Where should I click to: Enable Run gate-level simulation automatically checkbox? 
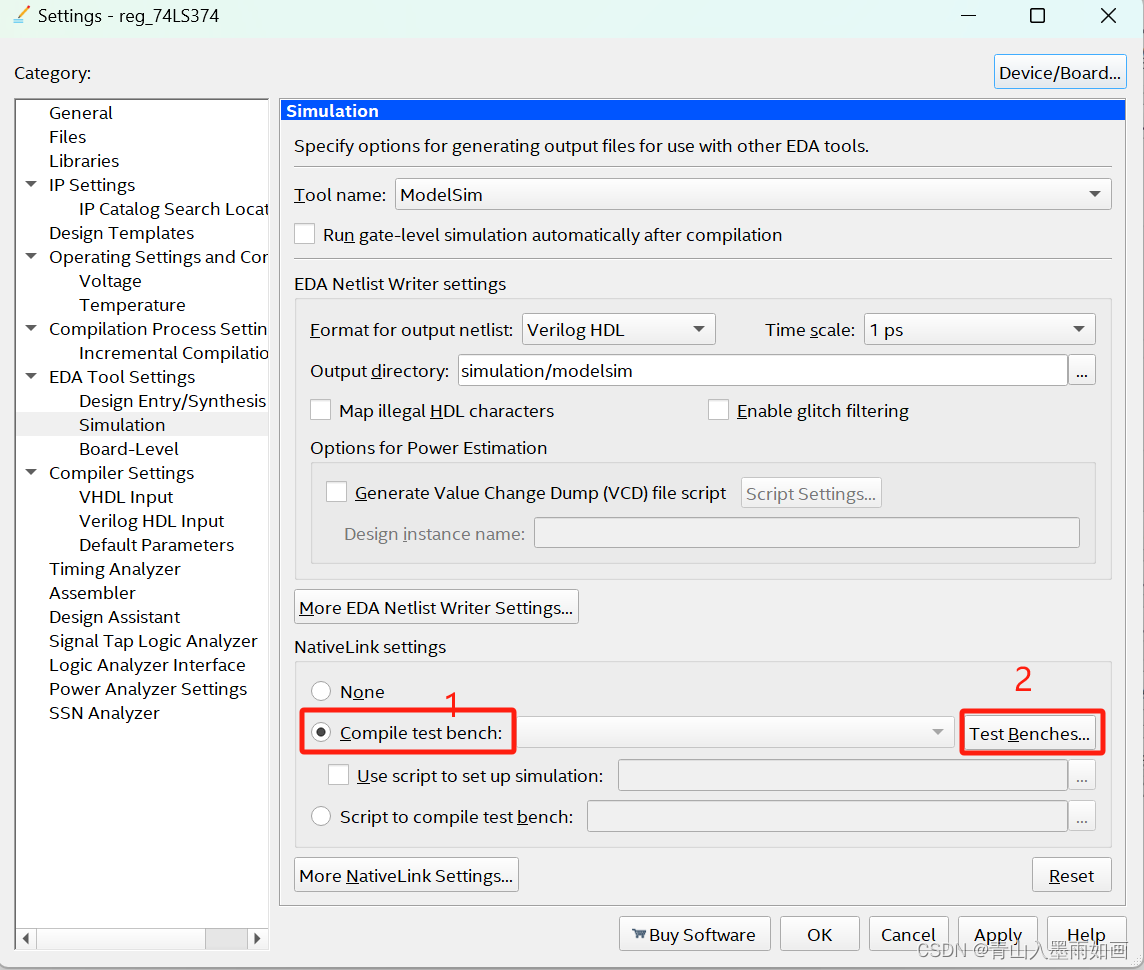click(x=304, y=234)
